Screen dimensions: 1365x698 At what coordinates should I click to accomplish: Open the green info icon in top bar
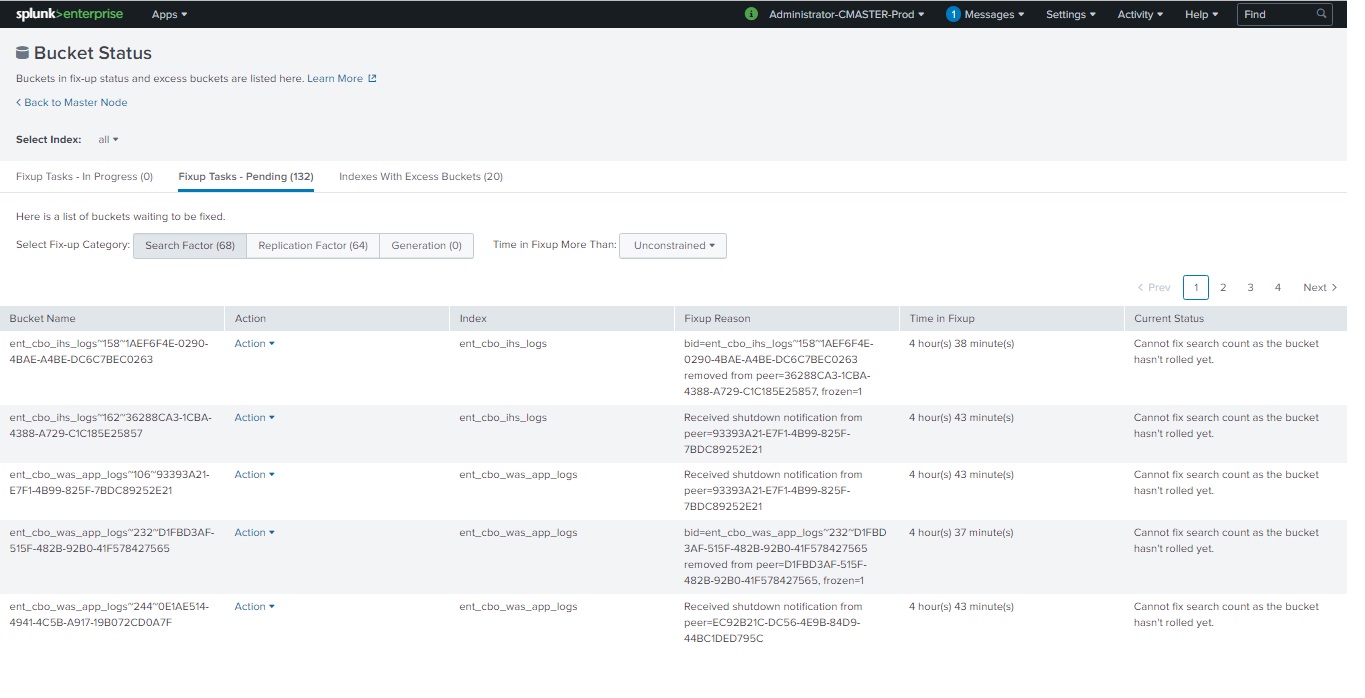[x=751, y=14]
